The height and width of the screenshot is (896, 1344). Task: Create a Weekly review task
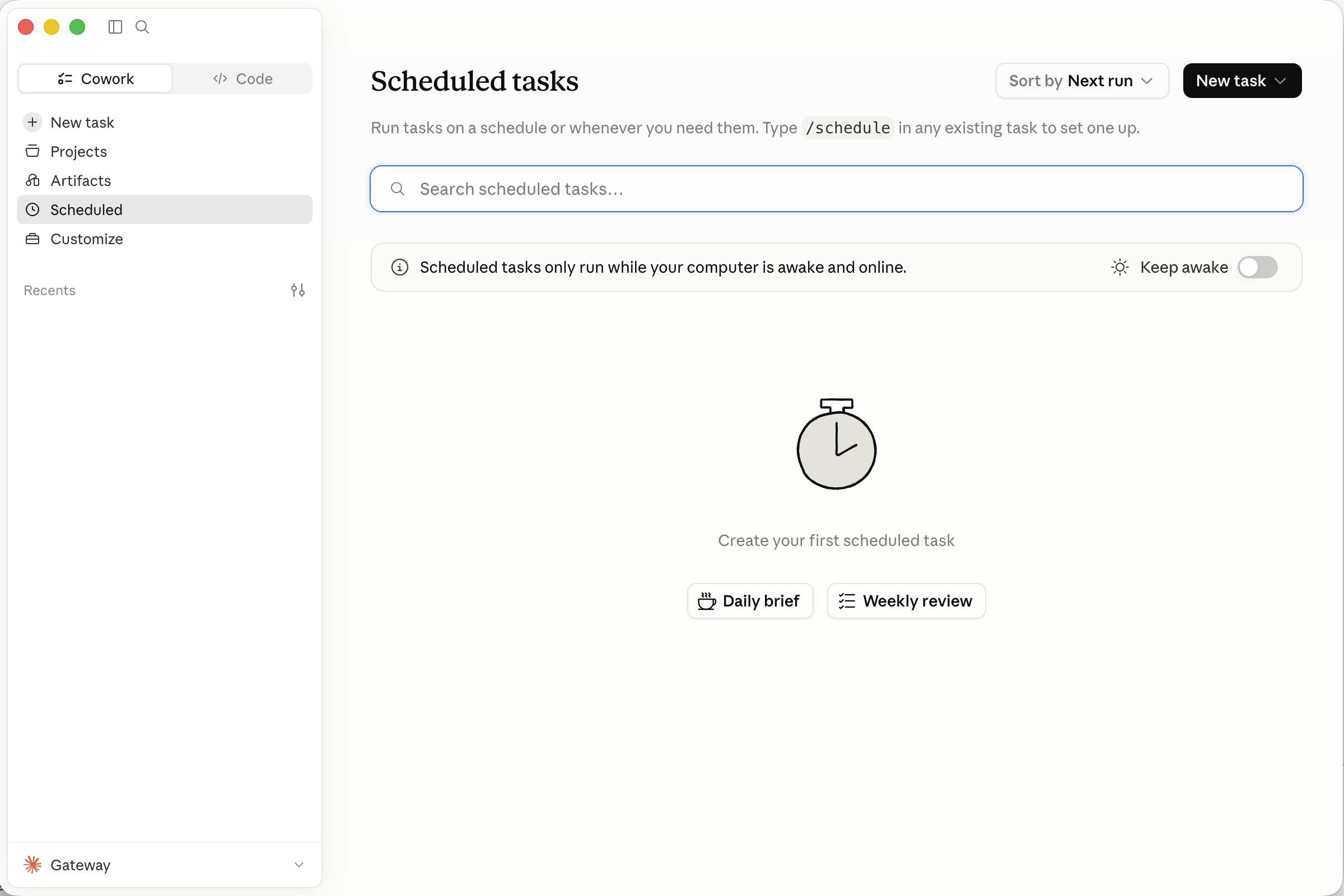point(906,600)
